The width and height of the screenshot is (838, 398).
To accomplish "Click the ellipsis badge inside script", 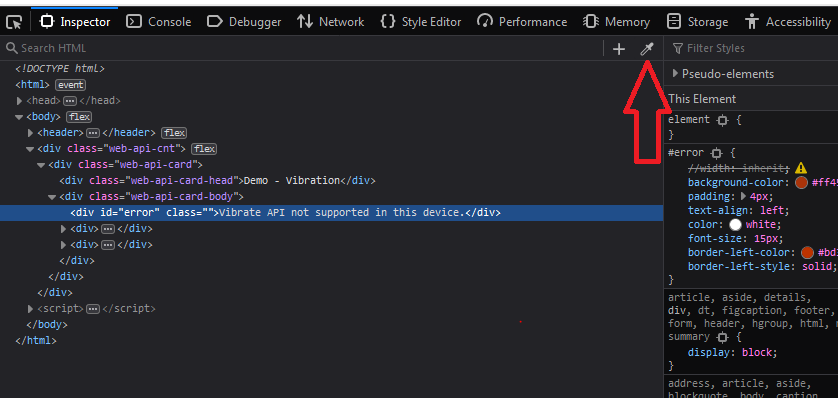I will pos(93,309).
